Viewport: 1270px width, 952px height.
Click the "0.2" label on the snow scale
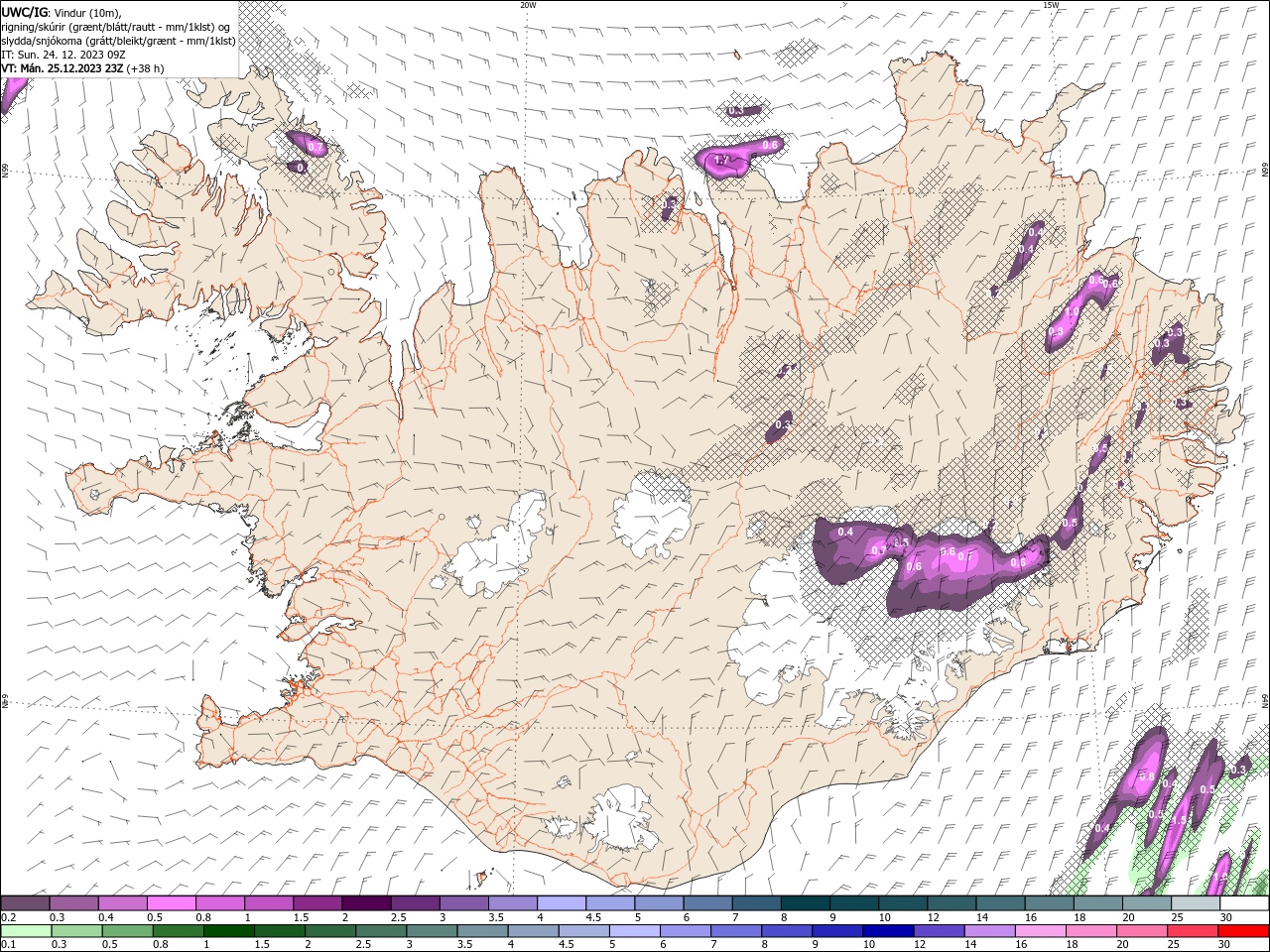coord(9,917)
